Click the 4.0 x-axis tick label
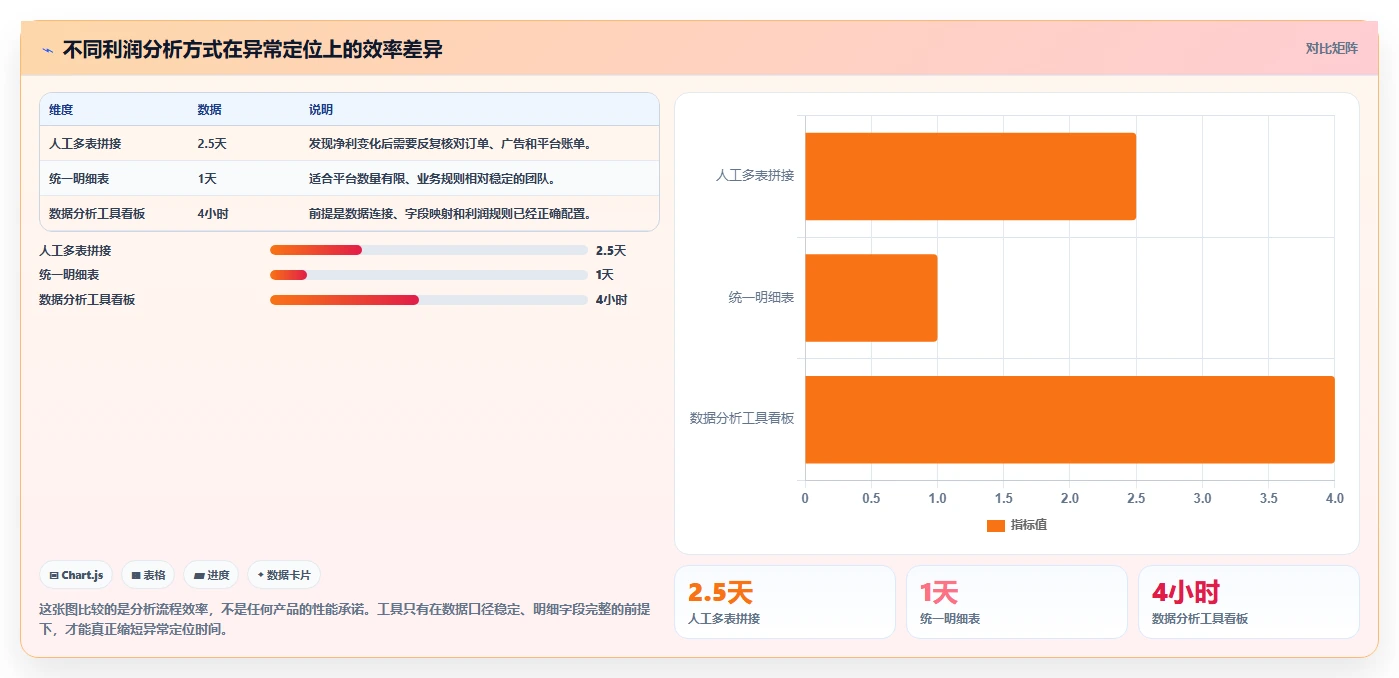The image size is (1399, 678). [1335, 498]
